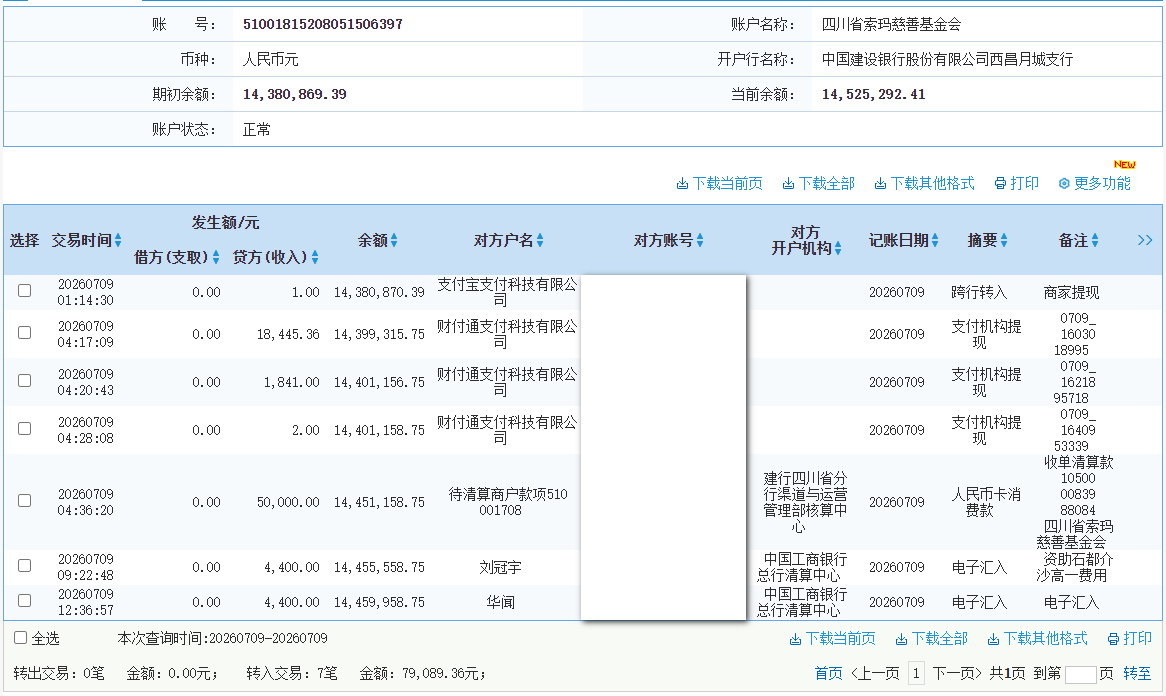Check the 04:20:43 transaction row
The width and height of the screenshot is (1166, 696).
coord(25,381)
